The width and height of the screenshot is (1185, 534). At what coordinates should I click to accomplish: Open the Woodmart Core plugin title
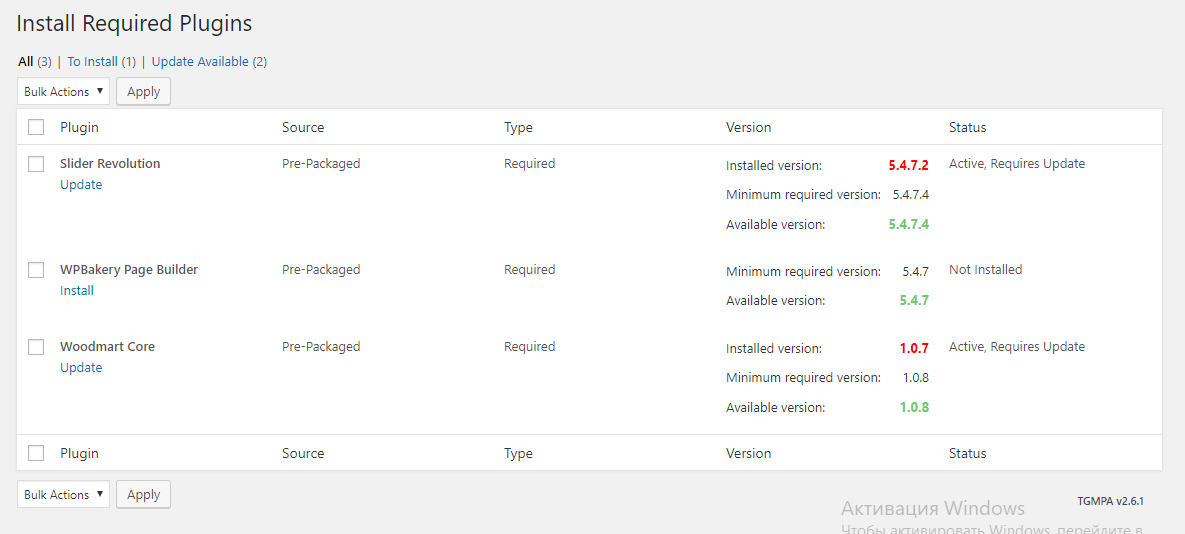(x=107, y=347)
